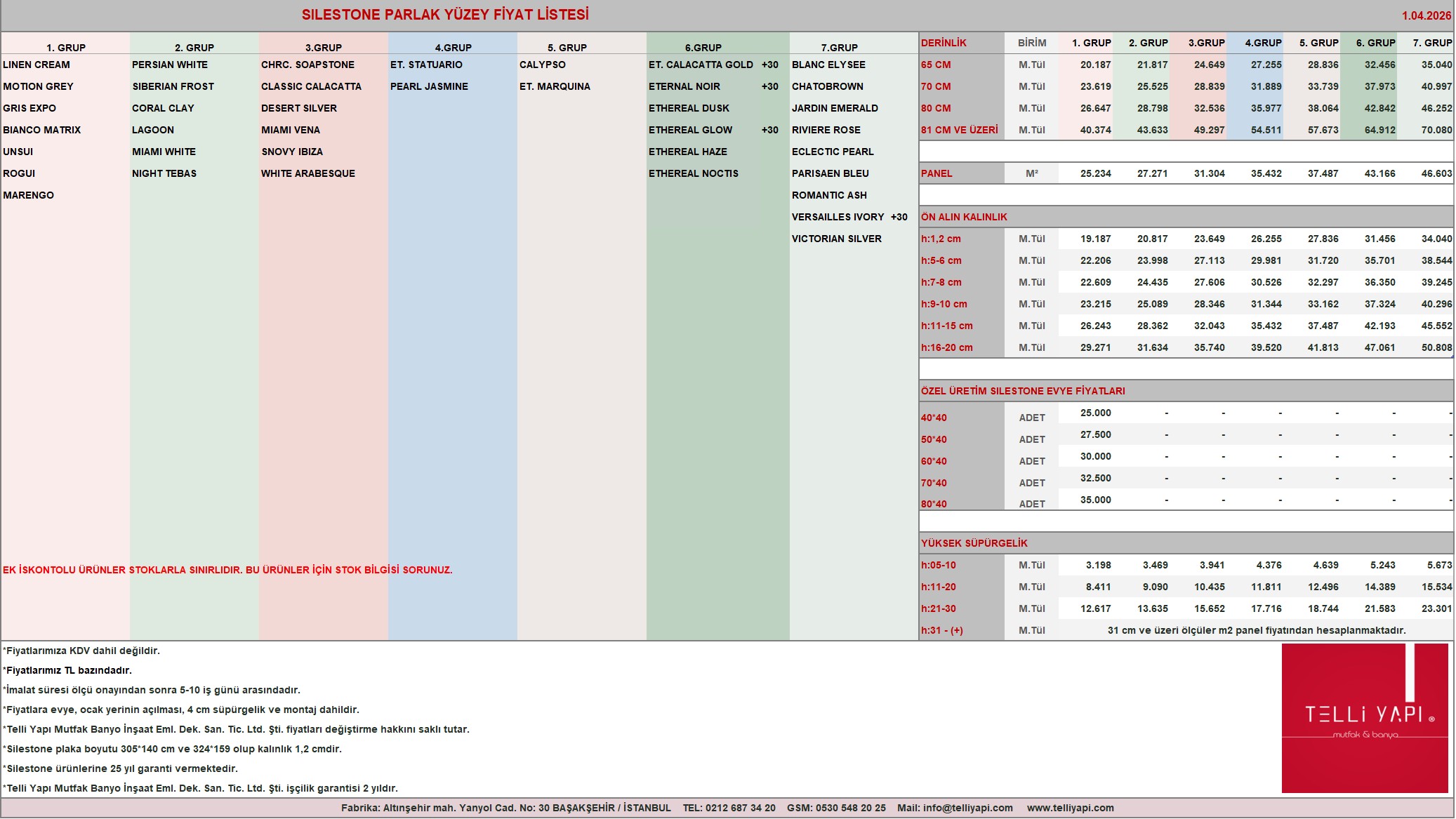The height and width of the screenshot is (819, 1456).
Task: Select the ECLECTIC PEARL entry
Action: click(833, 152)
